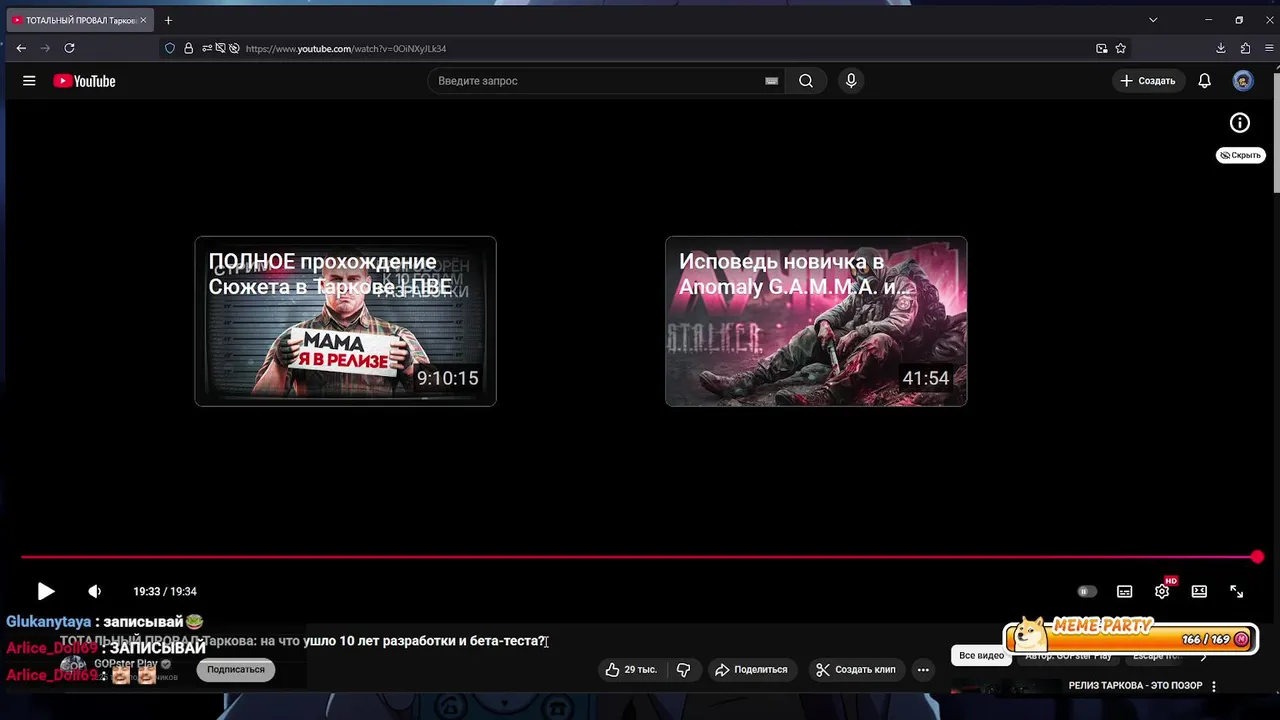Click the red playhead at the end of the seek bar
This screenshot has width=1280, height=720.
1257,557
